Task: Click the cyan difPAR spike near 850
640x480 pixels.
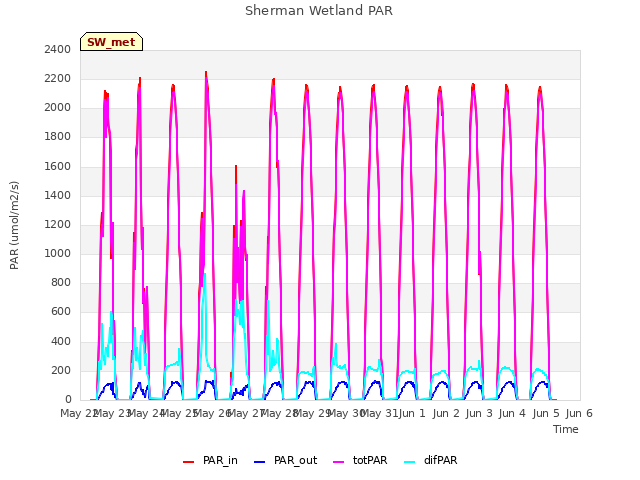Action: pyautogui.click(x=204, y=276)
